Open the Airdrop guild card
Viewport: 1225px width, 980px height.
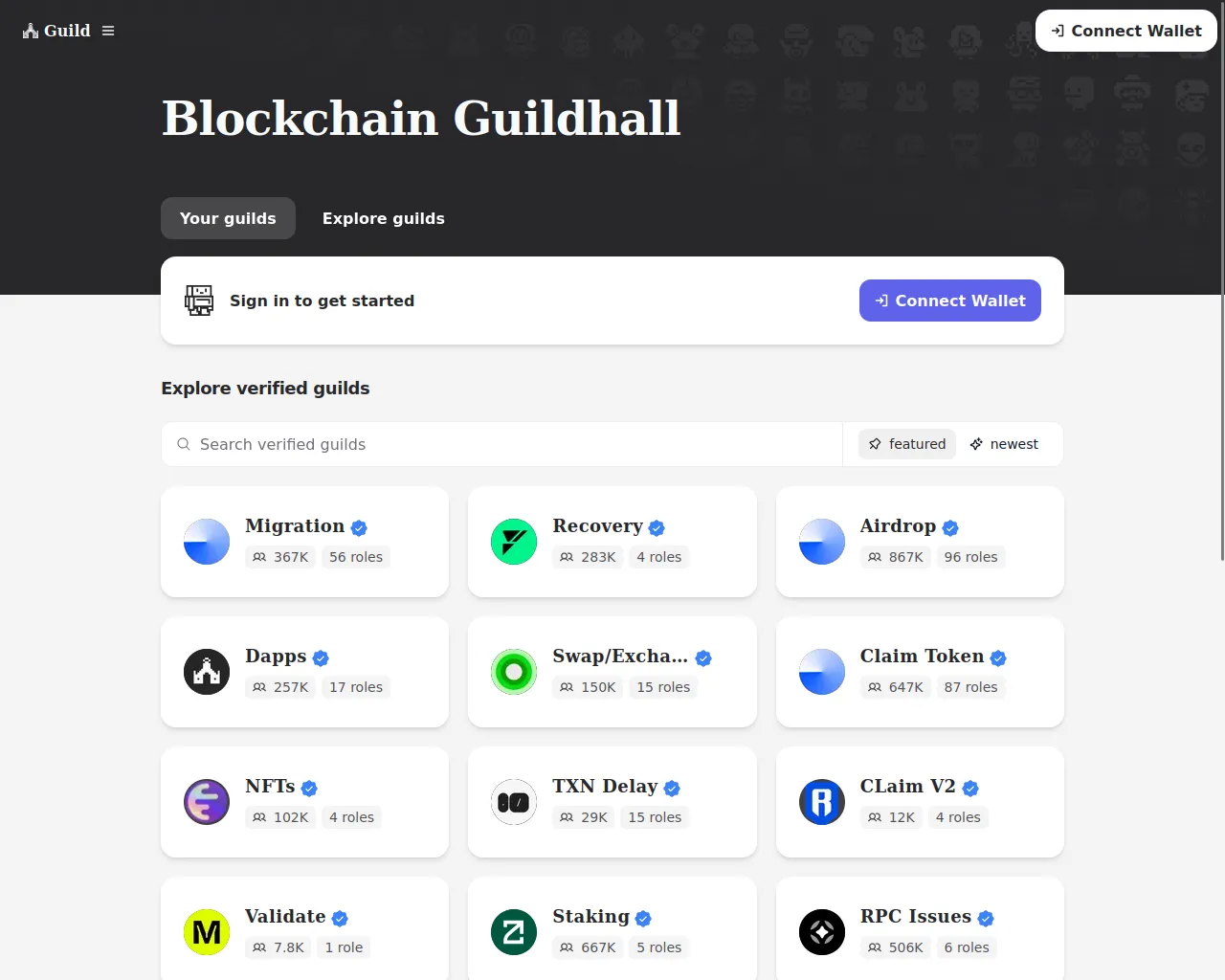920,542
